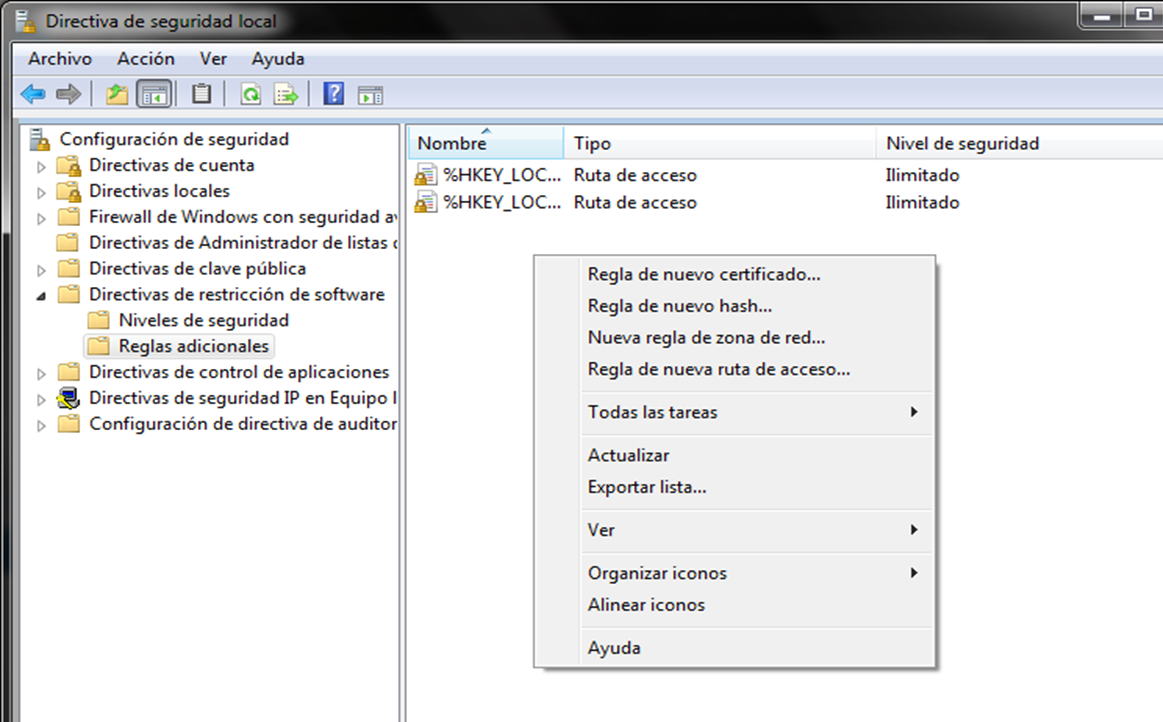1163x722 pixels.
Task: Choose Regla de nuevo hash from context menu
Action: (679, 306)
